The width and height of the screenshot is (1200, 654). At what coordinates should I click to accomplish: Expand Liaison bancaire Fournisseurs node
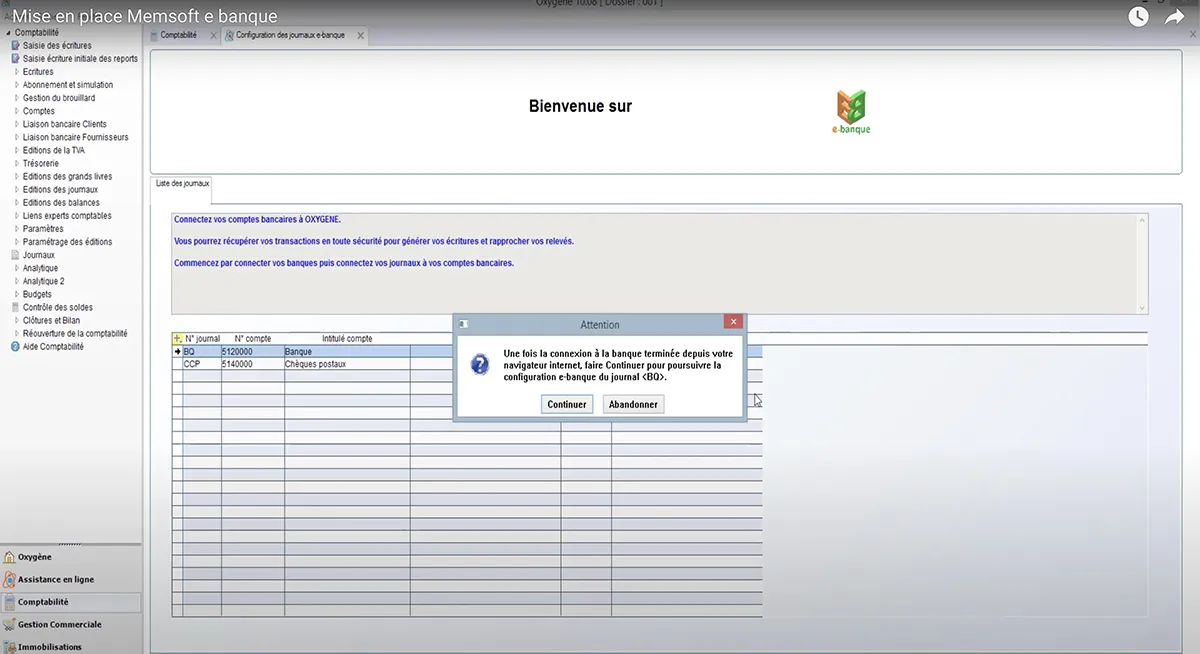(x=17, y=137)
